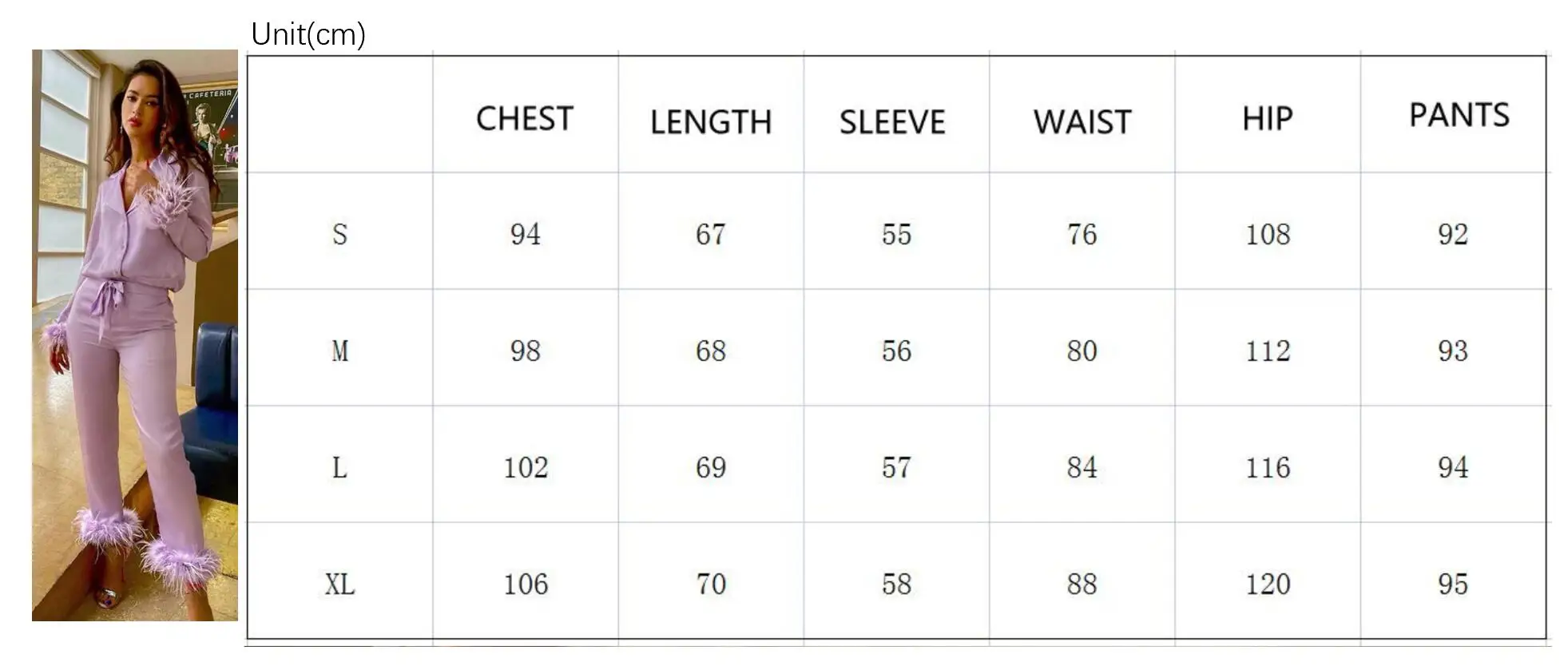
Task: Click the M size row label
Action: click(x=339, y=351)
